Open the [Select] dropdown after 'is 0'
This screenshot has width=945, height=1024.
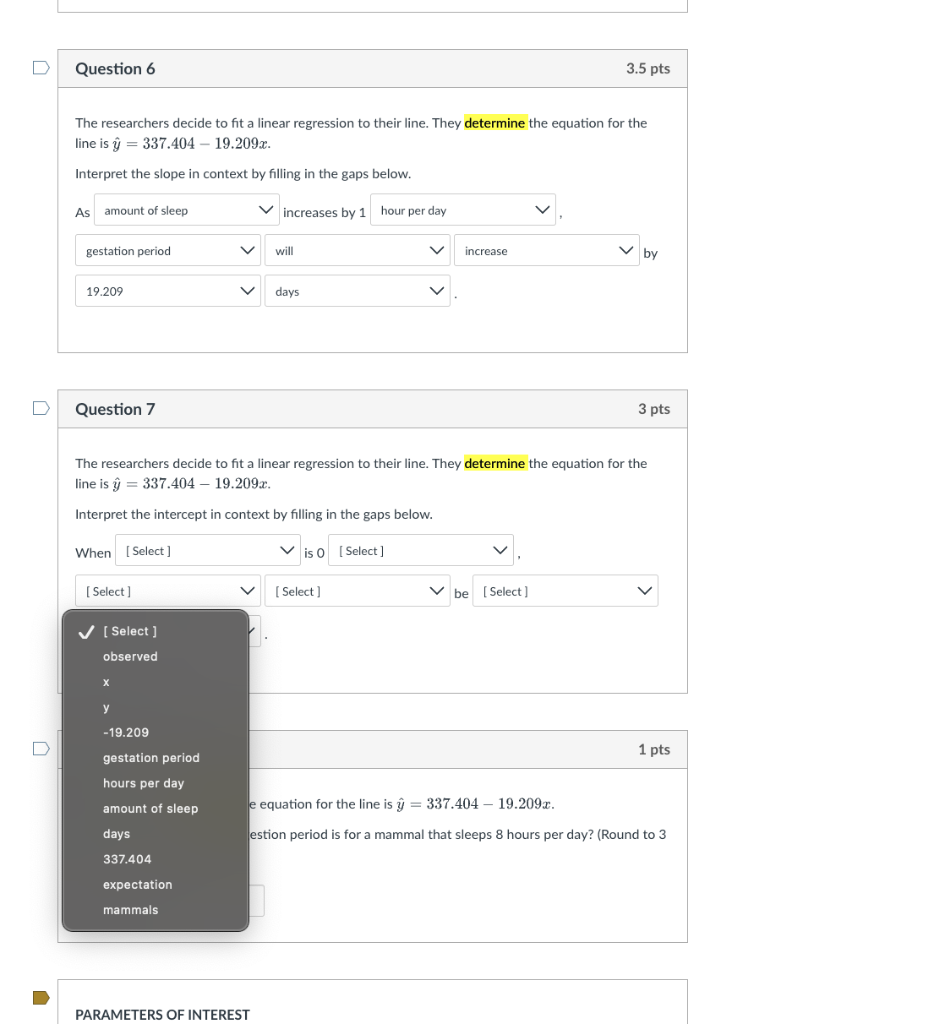[421, 551]
